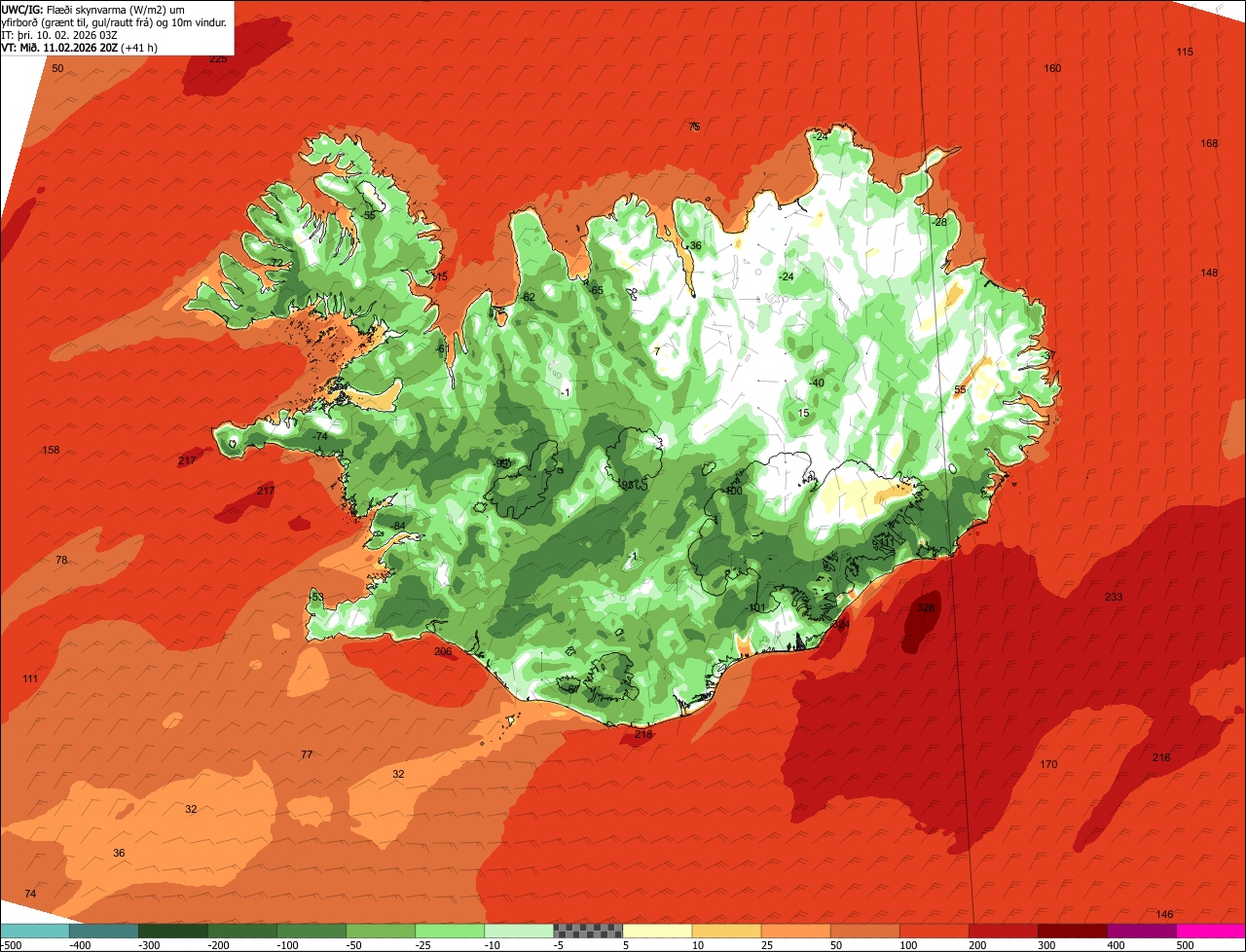Pick the legend swatch between -200 and -100
Image resolution: width=1246 pixels, height=952 pixels.
(x=241, y=930)
